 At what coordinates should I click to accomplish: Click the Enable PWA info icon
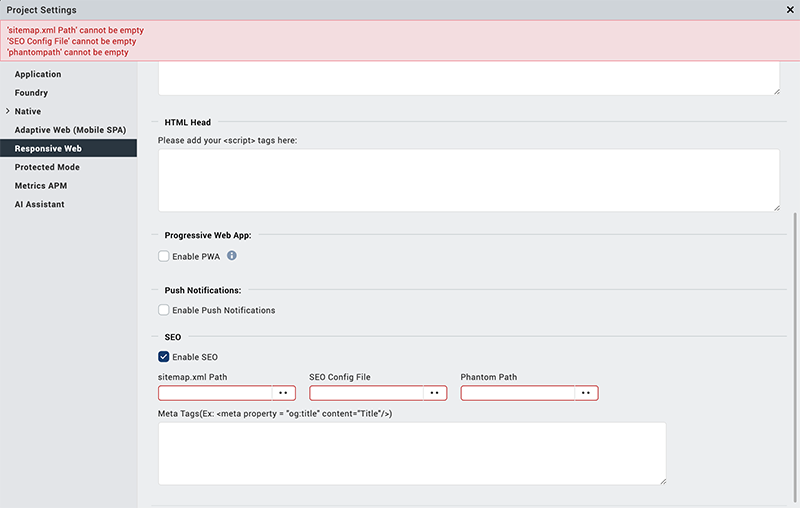point(232,256)
